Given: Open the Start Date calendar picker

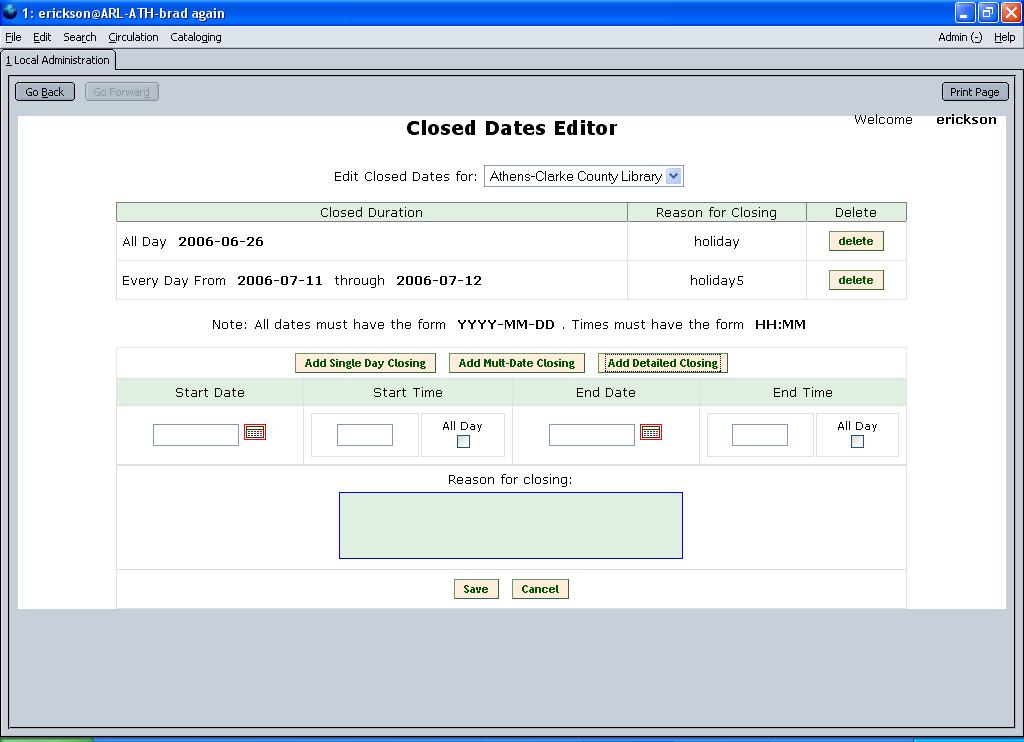Looking at the screenshot, I should click(255, 432).
